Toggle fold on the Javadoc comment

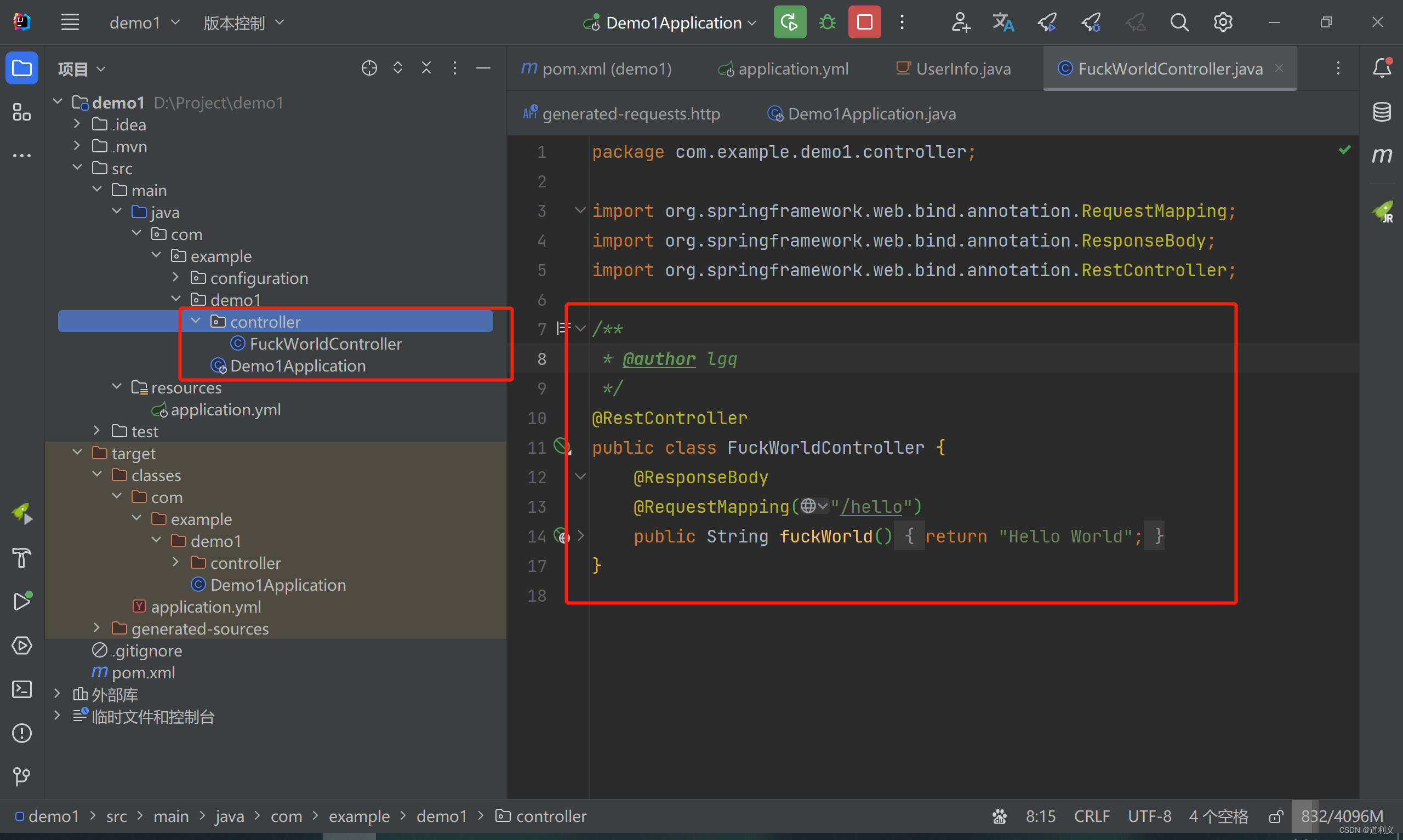(581, 328)
